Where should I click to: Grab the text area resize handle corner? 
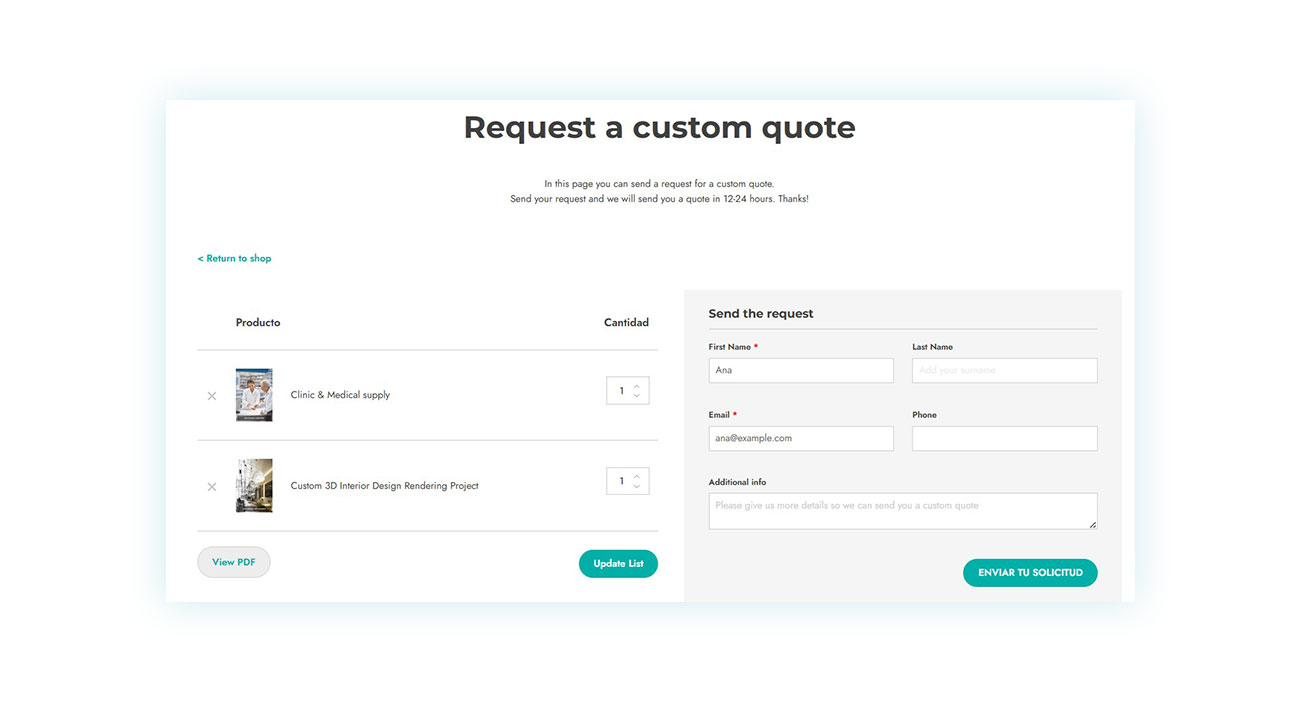pyautogui.click(x=1092, y=524)
